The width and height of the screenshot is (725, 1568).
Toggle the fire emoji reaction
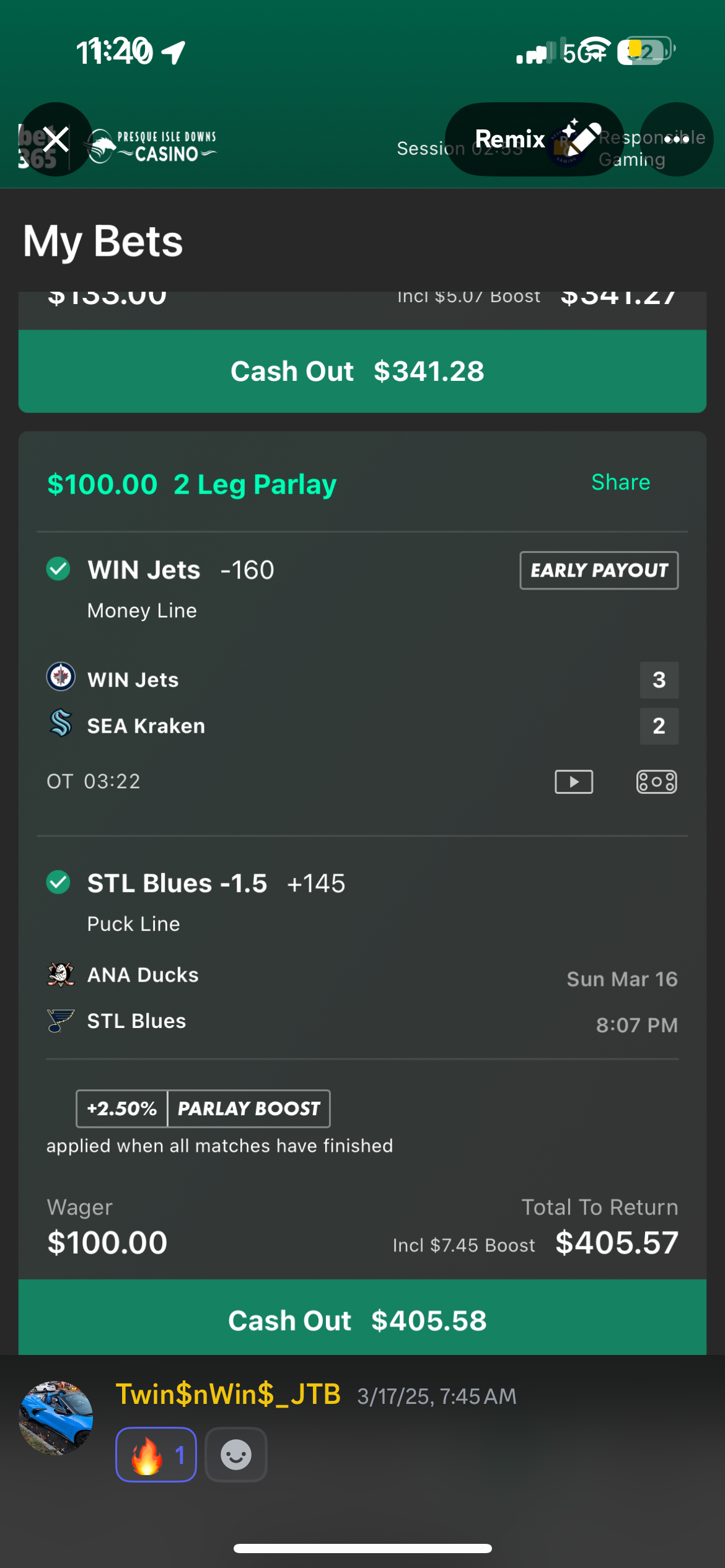[x=156, y=1455]
